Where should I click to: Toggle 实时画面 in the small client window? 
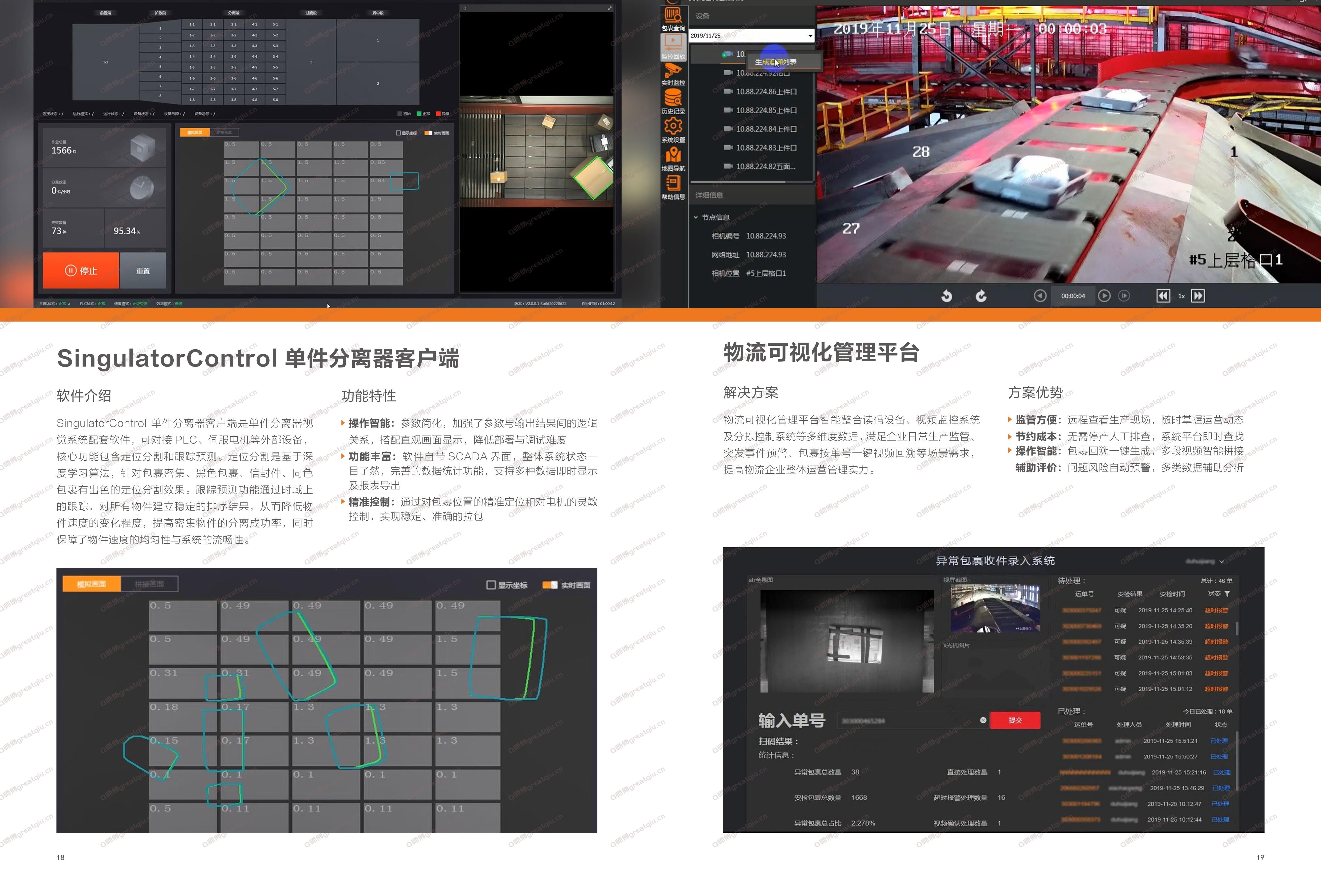428,133
